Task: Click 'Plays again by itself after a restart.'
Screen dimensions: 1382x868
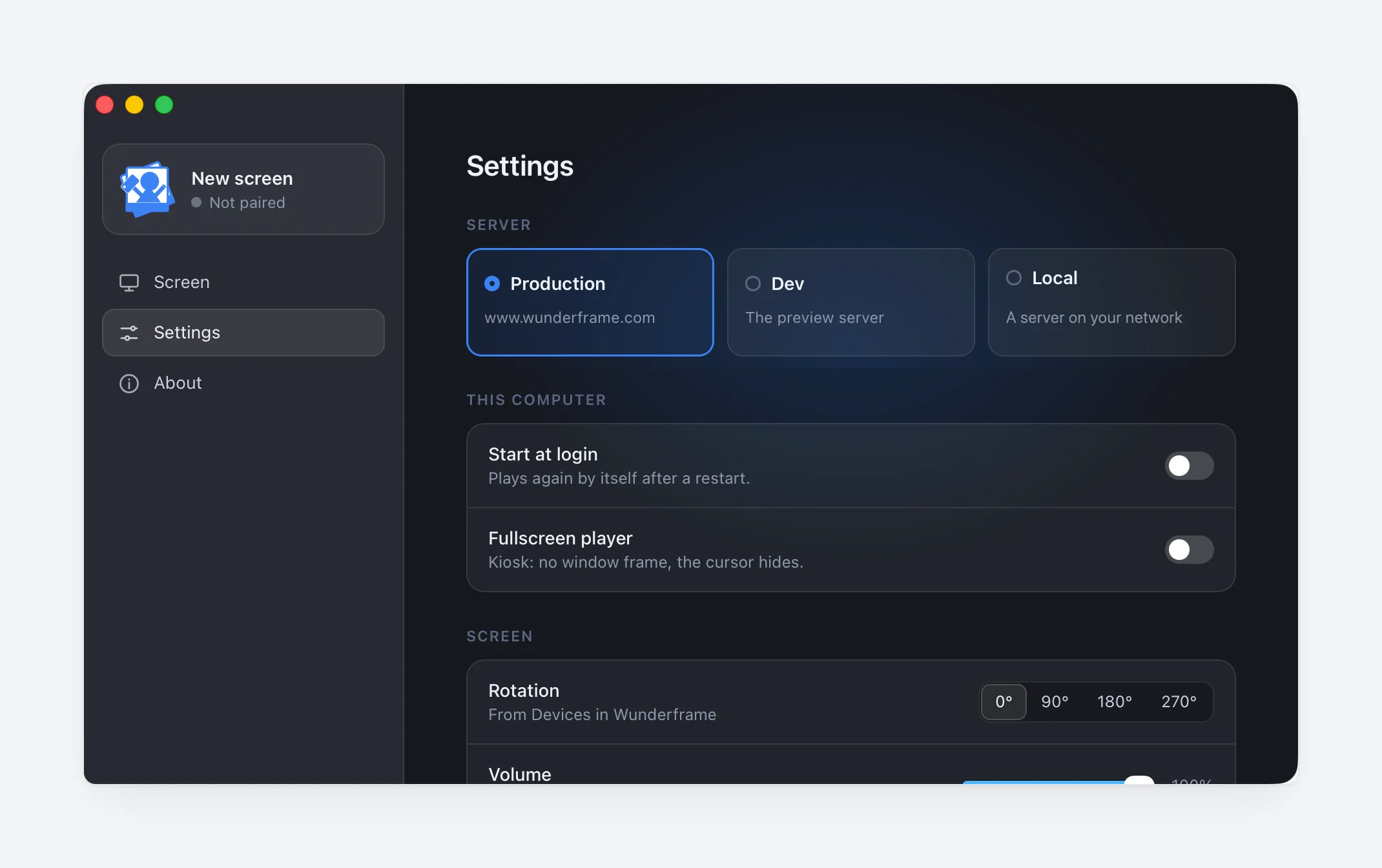Action: [x=619, y=479]
